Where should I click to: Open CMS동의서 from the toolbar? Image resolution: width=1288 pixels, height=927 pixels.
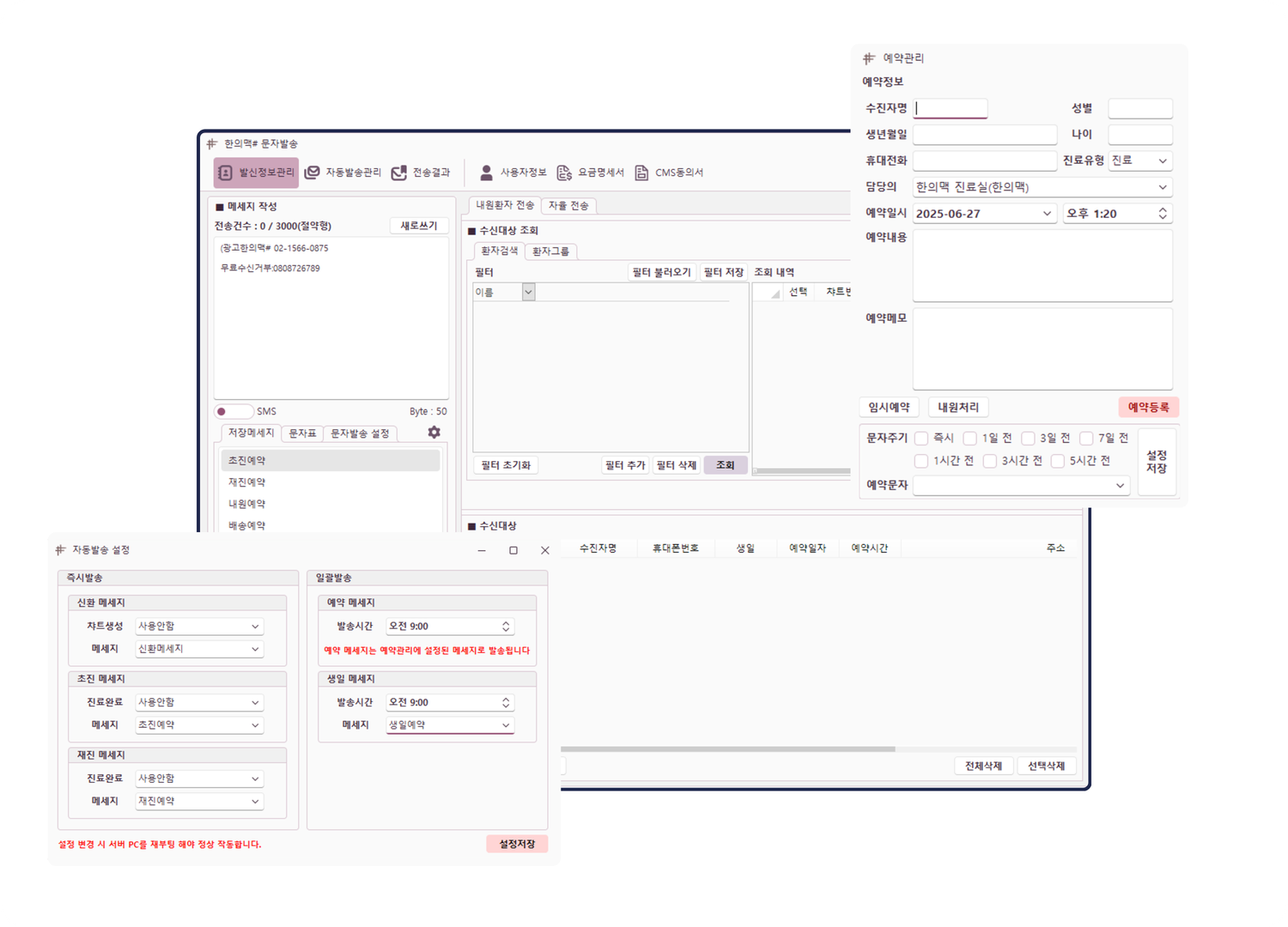(669, 173)
